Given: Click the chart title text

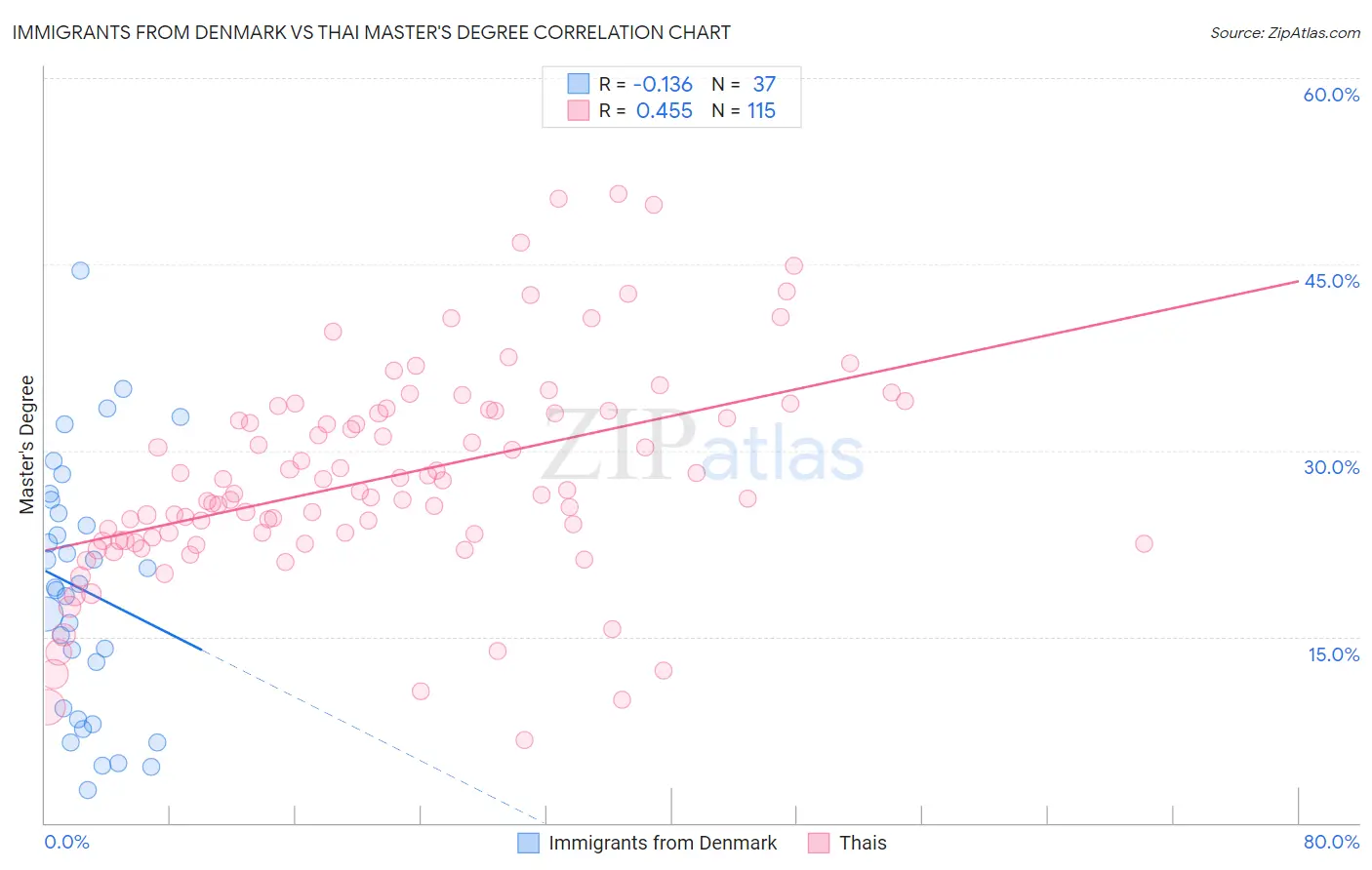Looking at the screenshot, I should pos(371,32).
